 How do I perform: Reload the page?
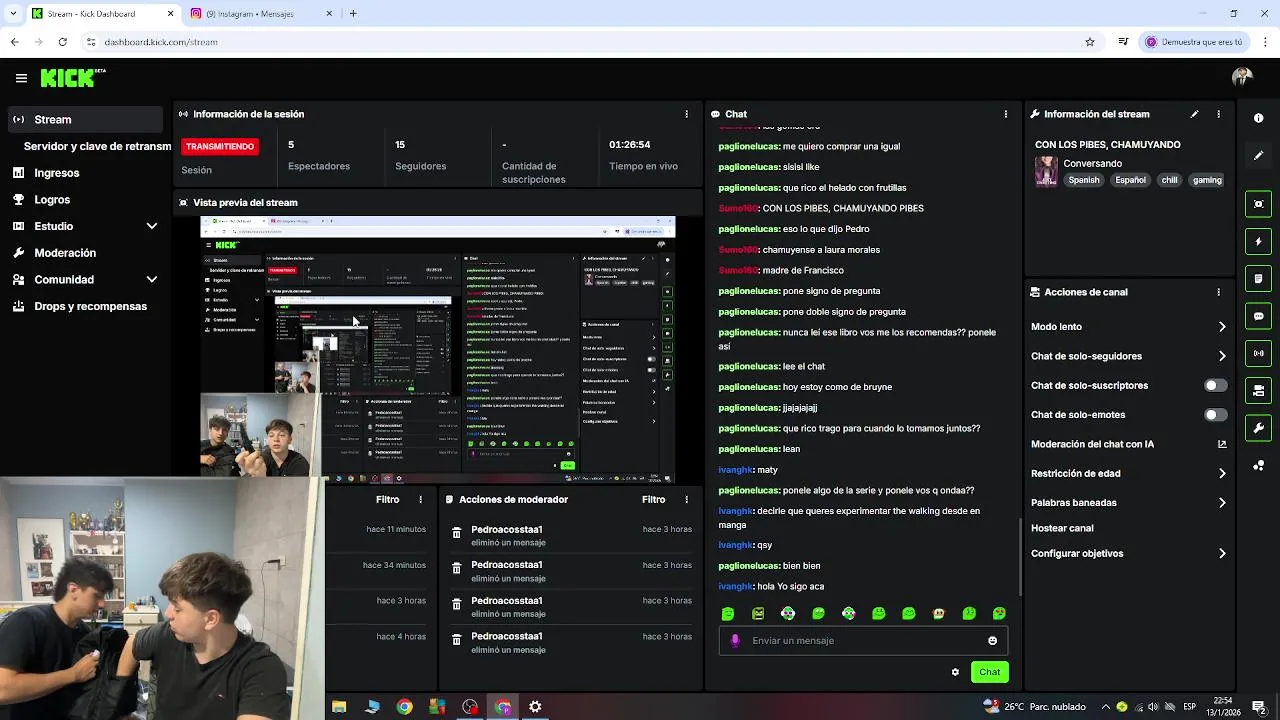click(62, 42)
